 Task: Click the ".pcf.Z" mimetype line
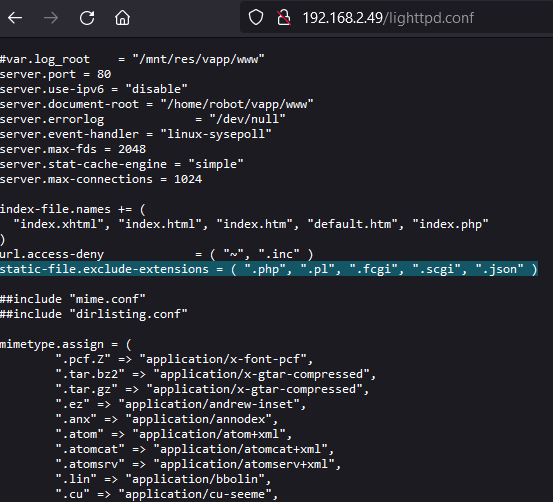184,359
